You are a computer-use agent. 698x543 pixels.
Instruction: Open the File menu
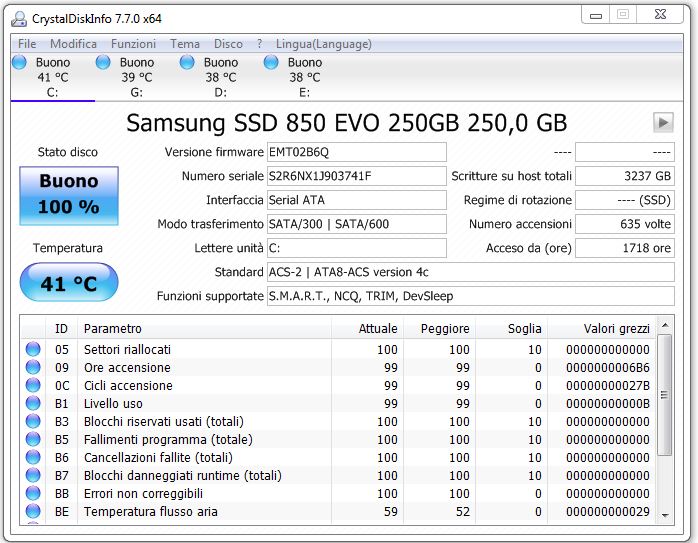[27, 44]
